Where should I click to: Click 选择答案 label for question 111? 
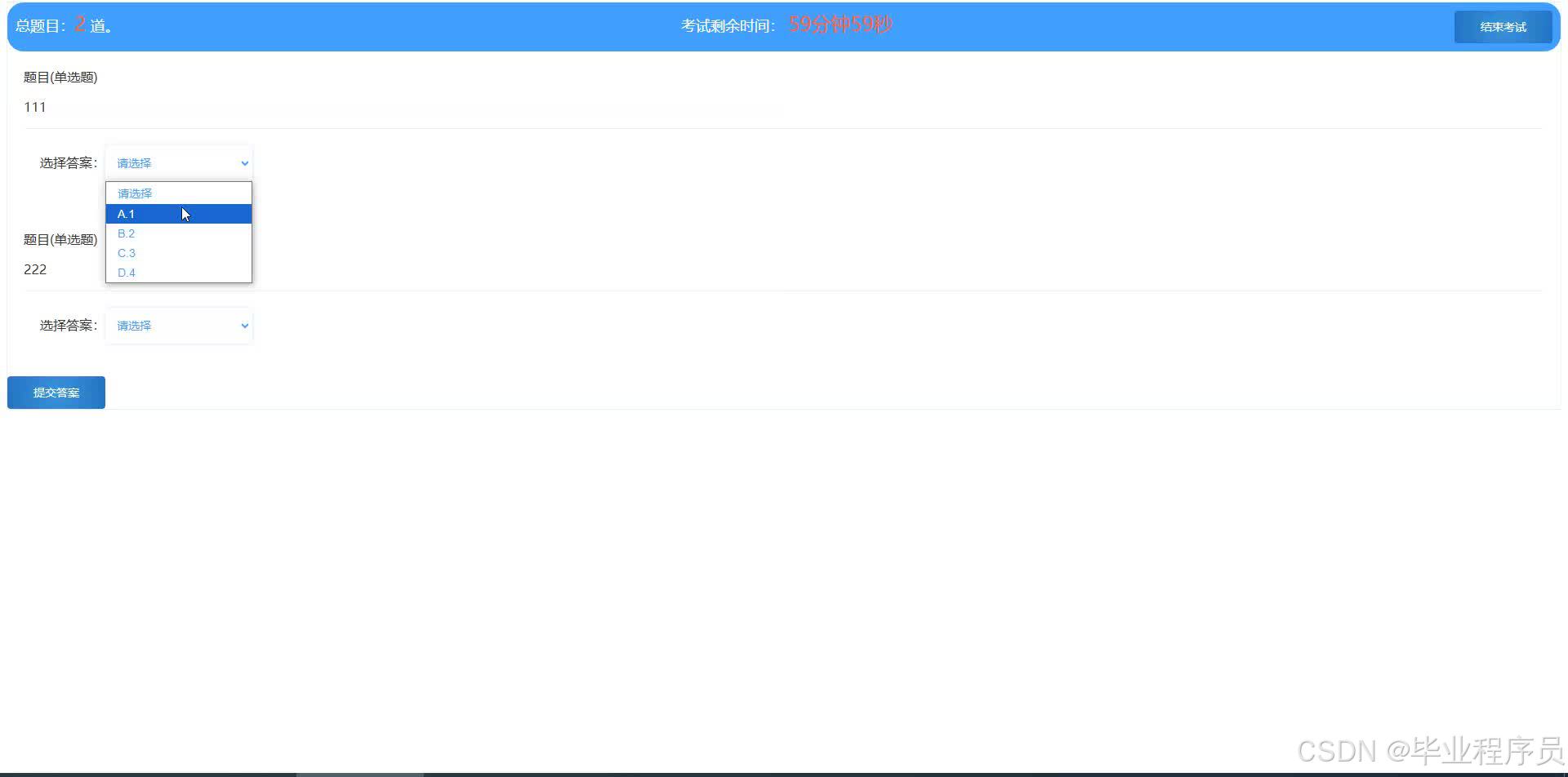[69, 163]
